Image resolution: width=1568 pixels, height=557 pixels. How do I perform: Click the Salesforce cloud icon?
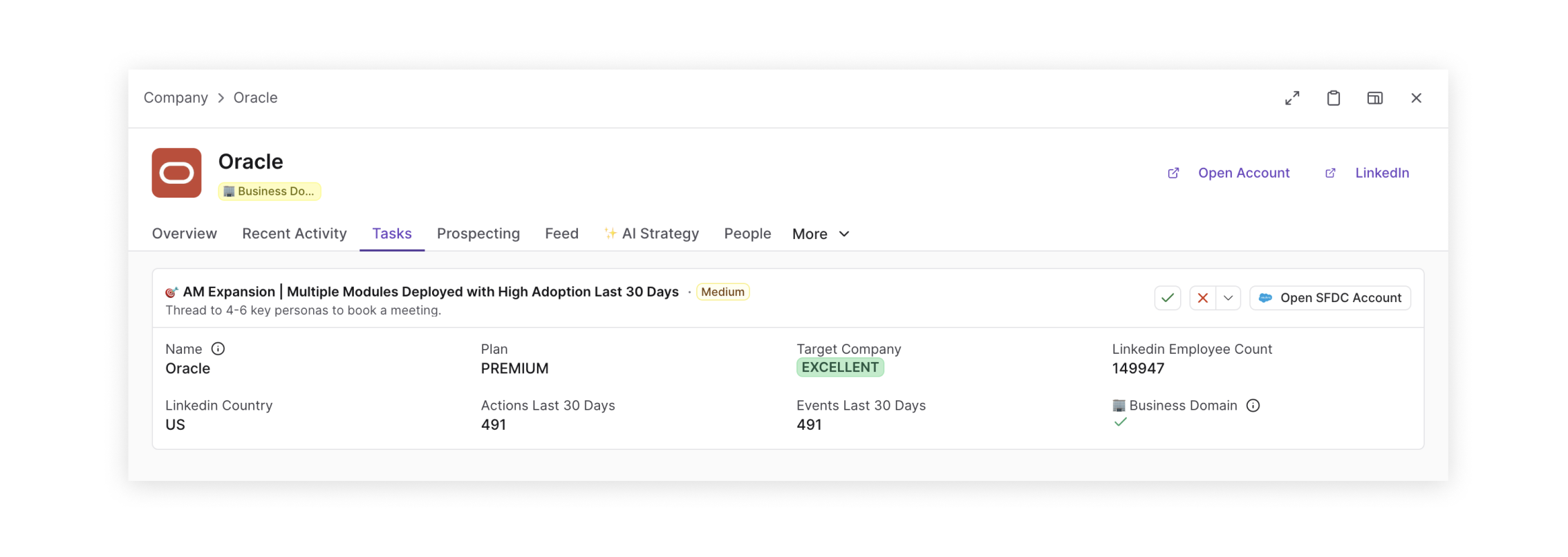pos(1265,298)
